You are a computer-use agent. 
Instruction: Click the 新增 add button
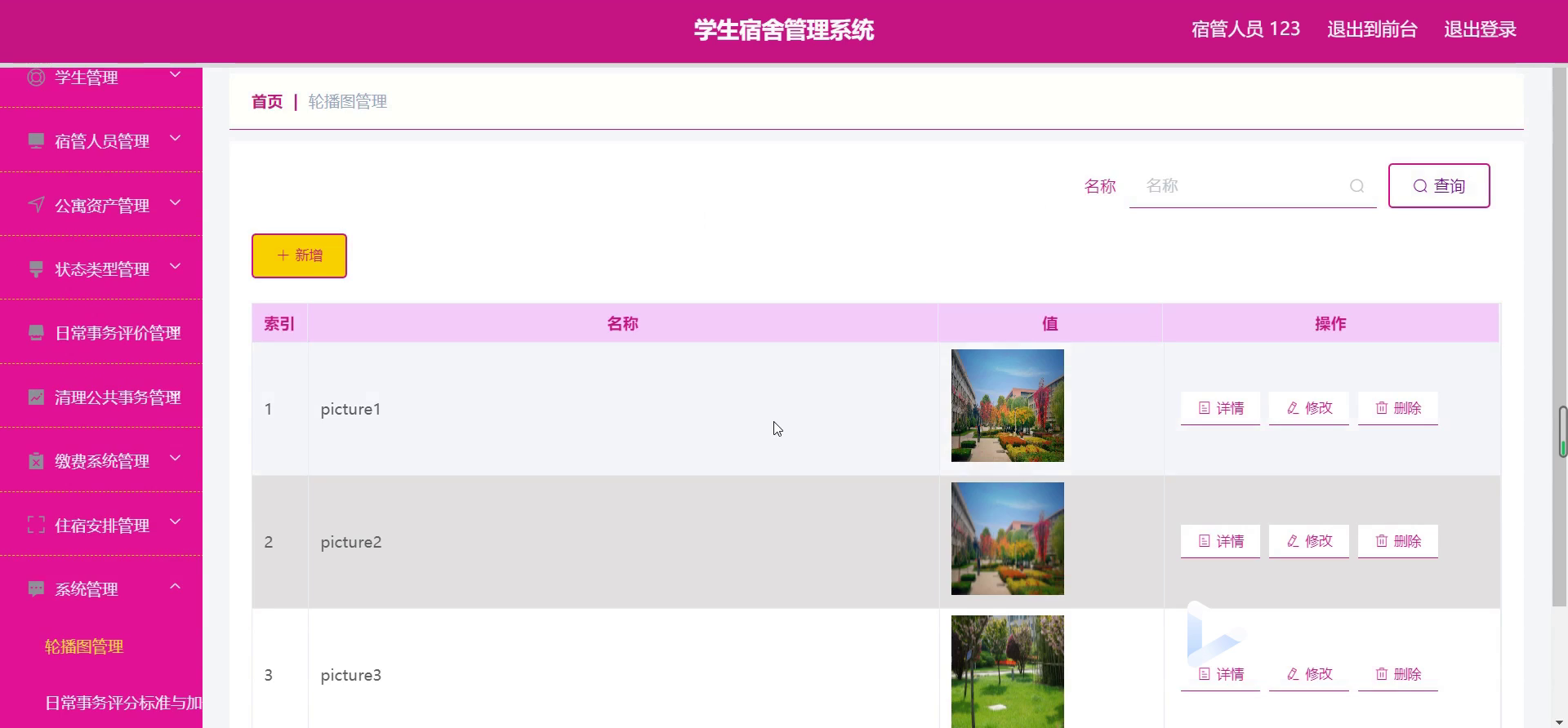tap(299, 255)
